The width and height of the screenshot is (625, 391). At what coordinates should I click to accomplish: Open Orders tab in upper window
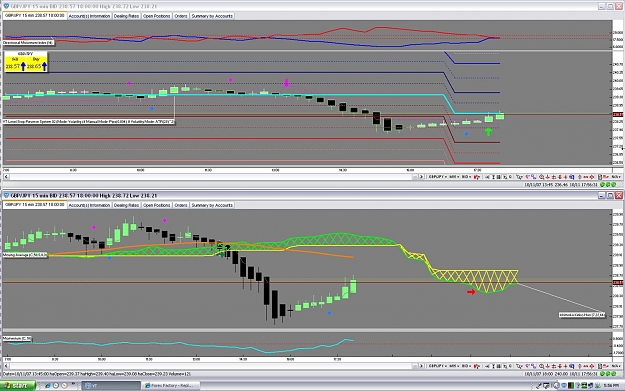181,16
